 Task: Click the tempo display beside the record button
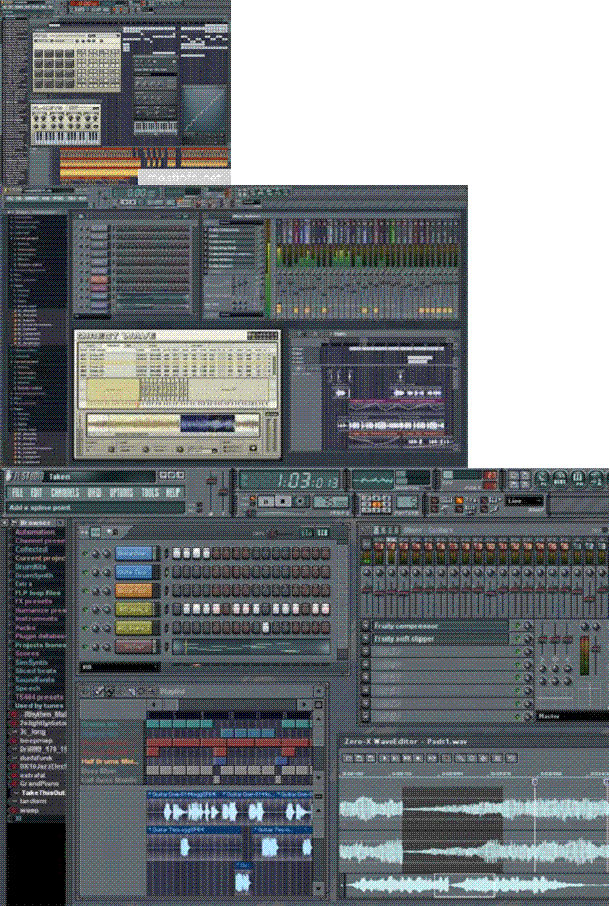point(331,502)
